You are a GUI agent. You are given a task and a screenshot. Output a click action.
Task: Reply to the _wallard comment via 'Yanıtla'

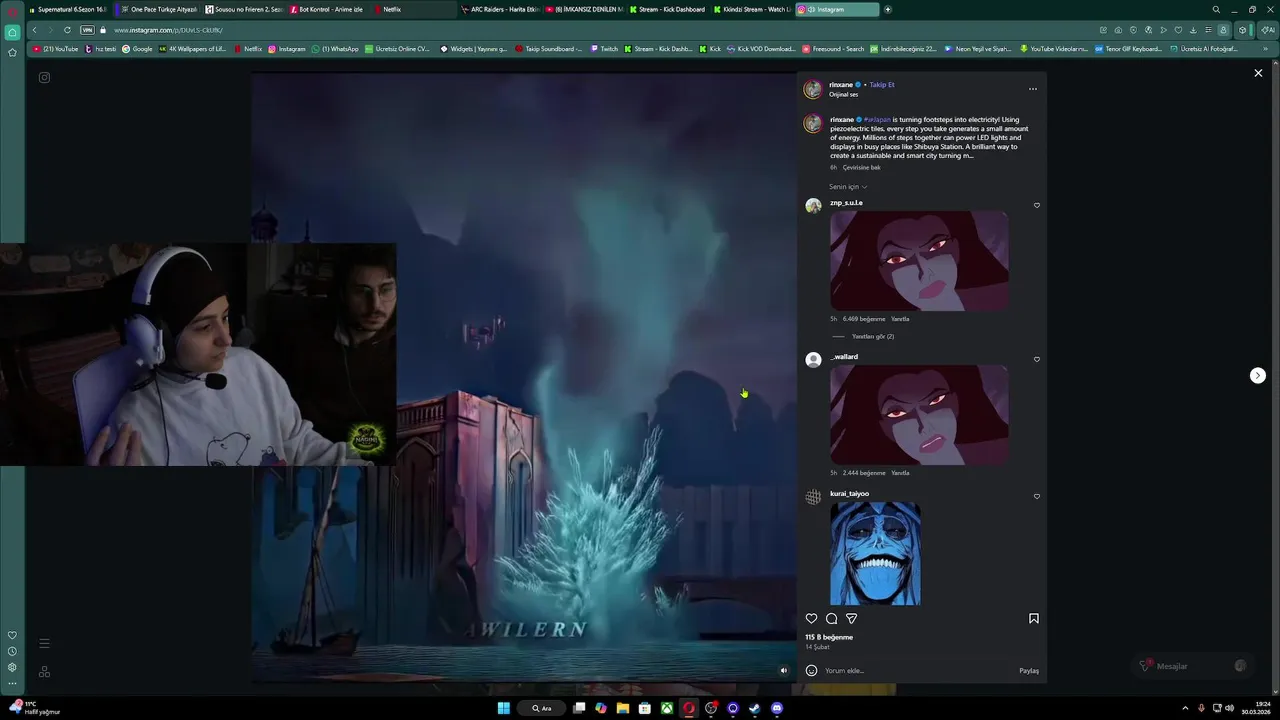click(900, 473)
